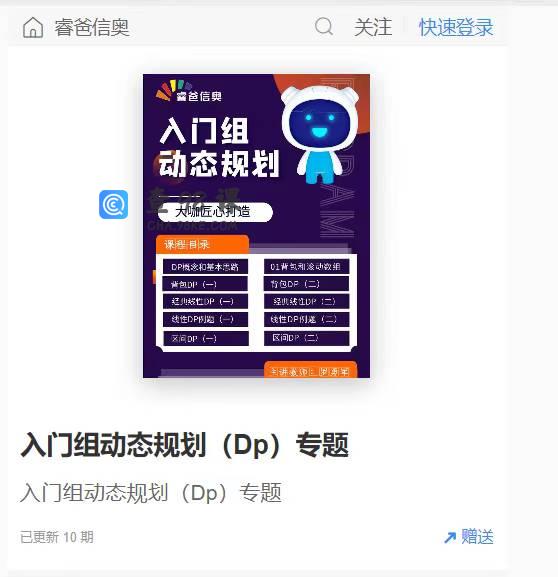This screenshot has height=577, width=558.
Task: Select 快速登录 to log in
Action: [456, 27]
